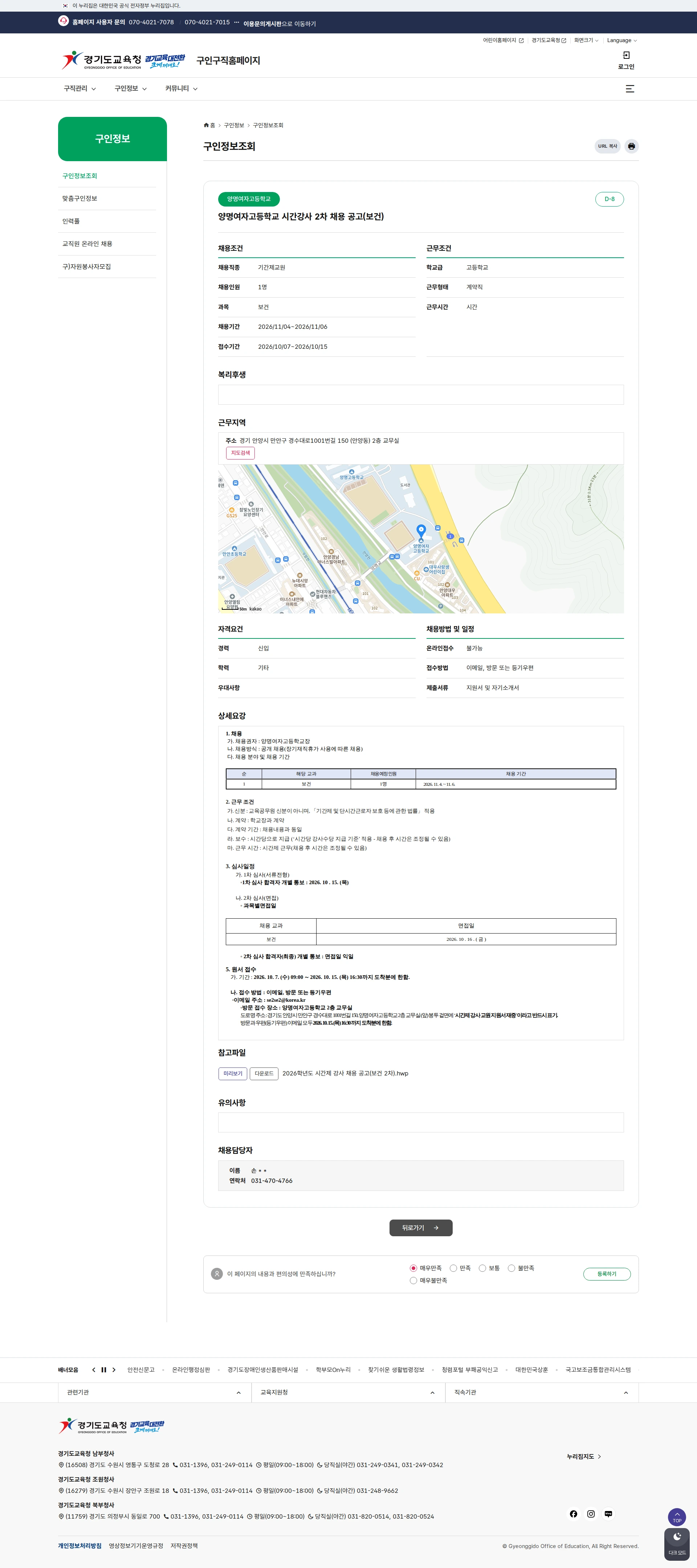Expand the 교육지원청 footer list

(348, 1392)
